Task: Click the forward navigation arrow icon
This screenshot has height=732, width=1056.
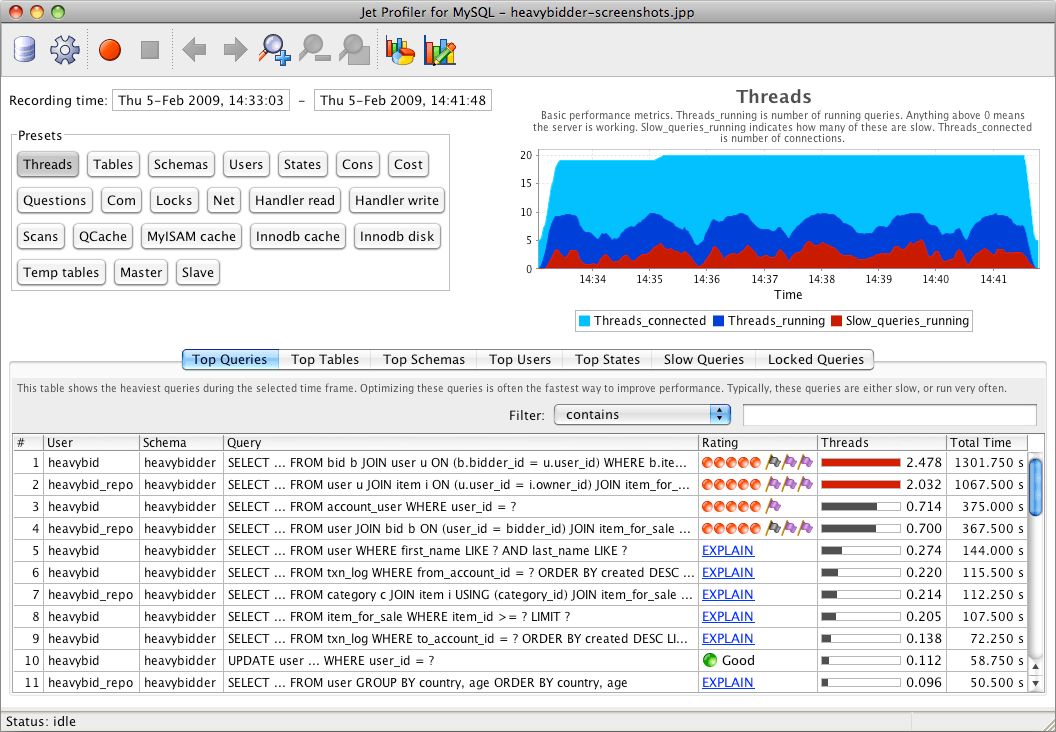Action: [237, 49]
